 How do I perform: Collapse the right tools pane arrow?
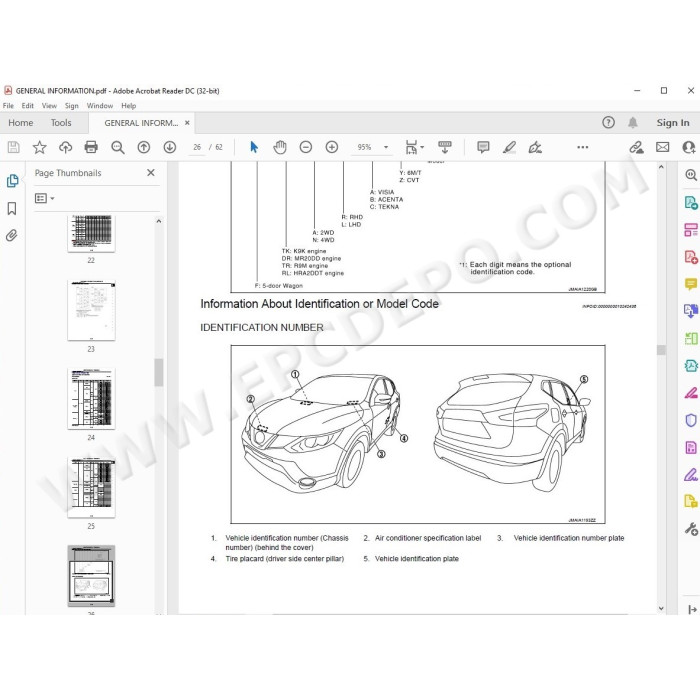(692, 609)
